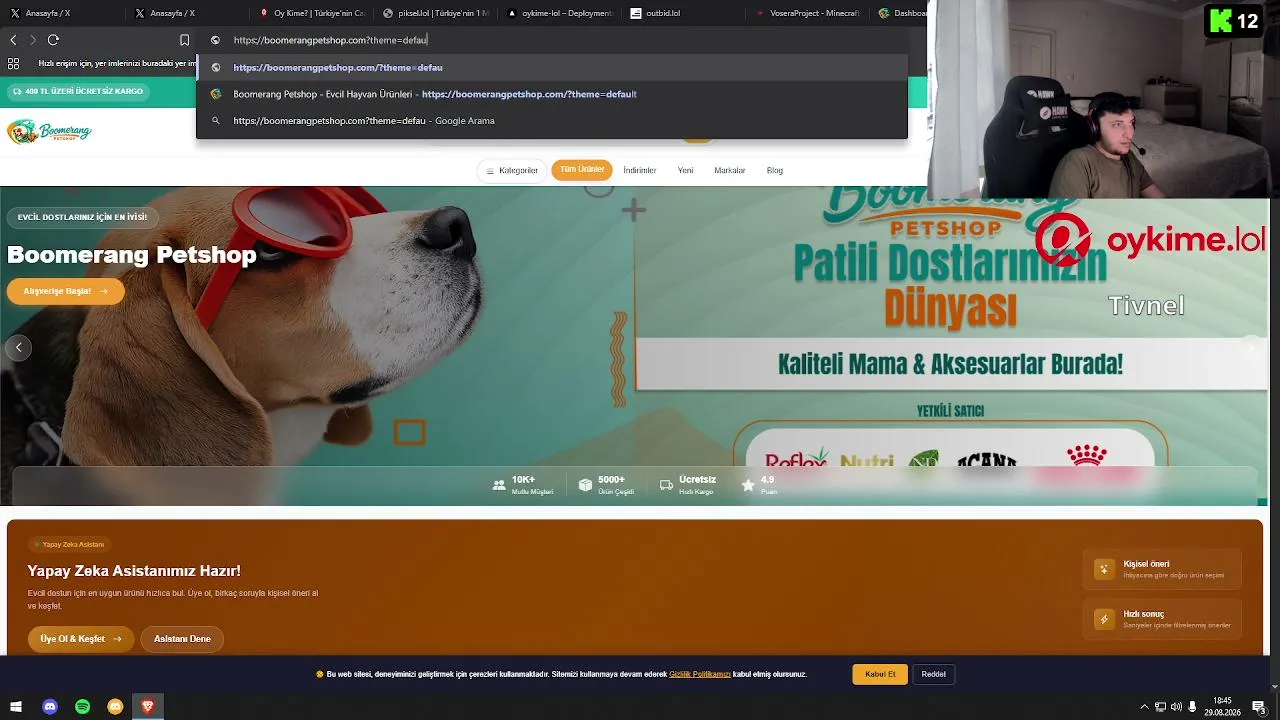Click the product box icon in stats bar
This screenshot has height=720, width=1280.
pyautogui.click(x=585, y=485)
